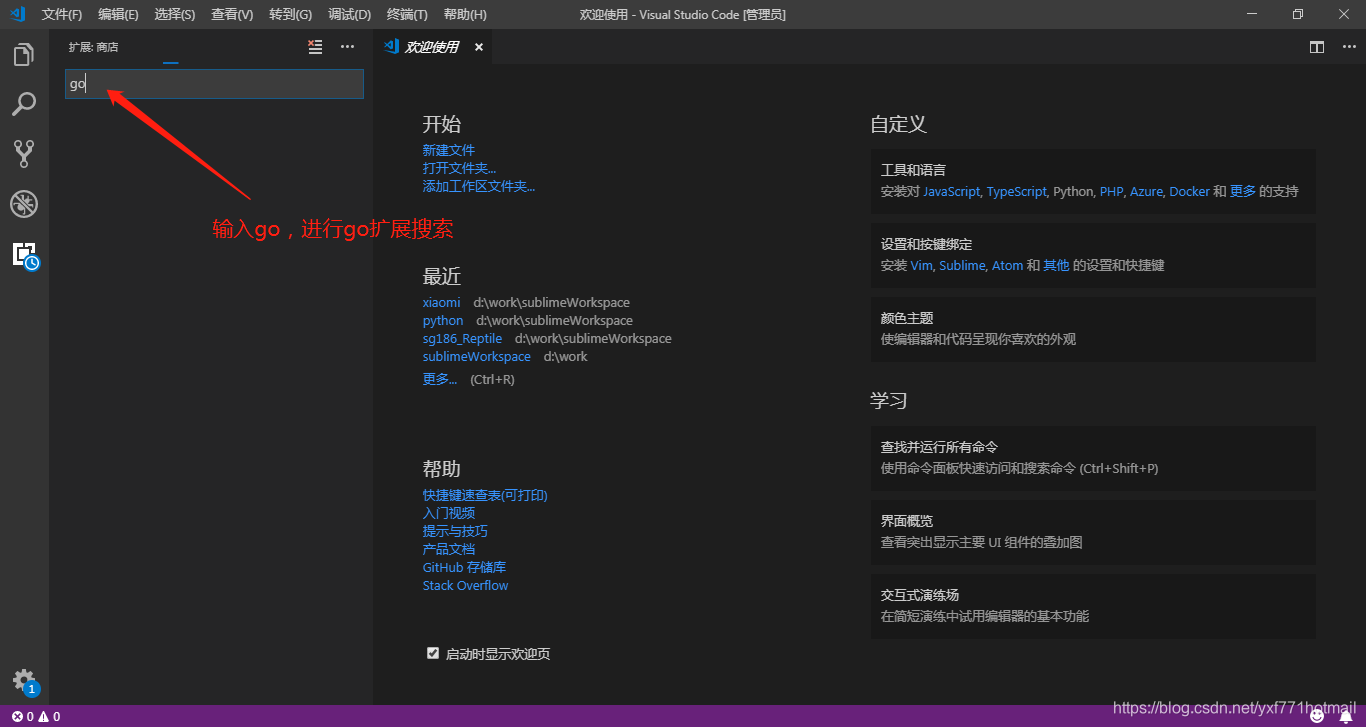Click 打开文件夹... link
Screen dimensions: 1366x727
coord(459,168)
